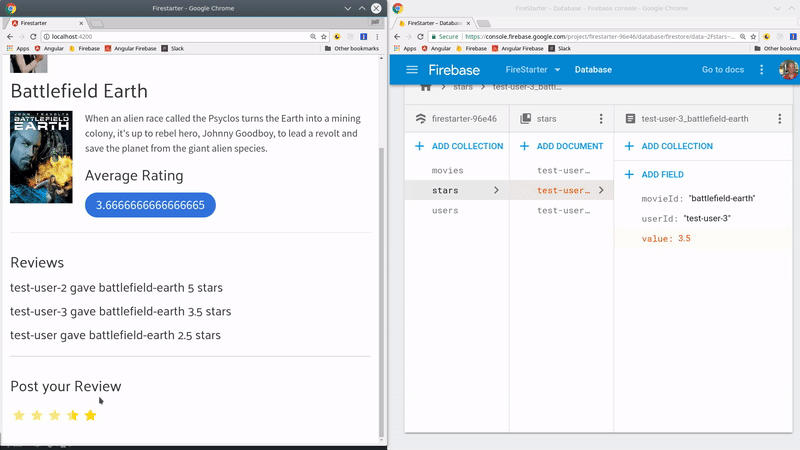Expand the stars collection chevron
Screen dimensions: 800x450
[496, 190]
